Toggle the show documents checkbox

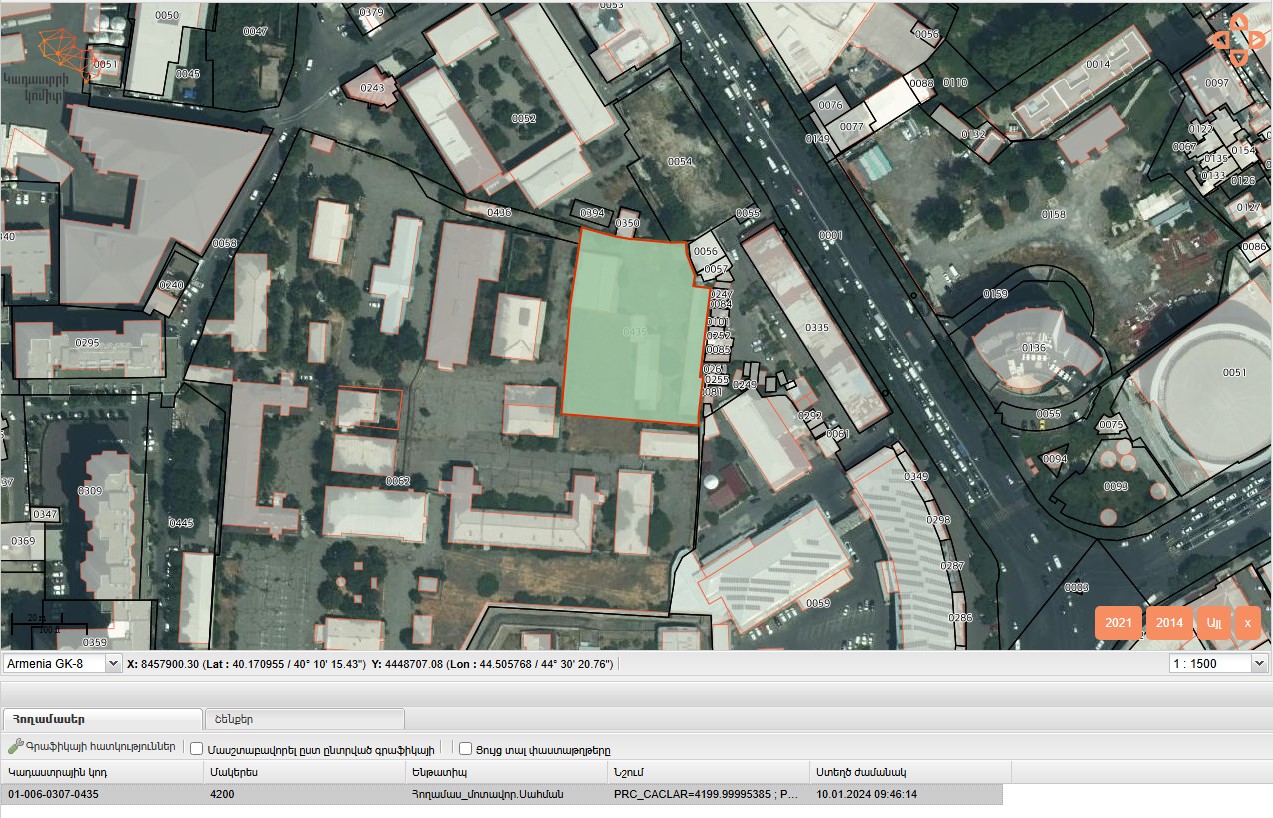tap(465, 748)
